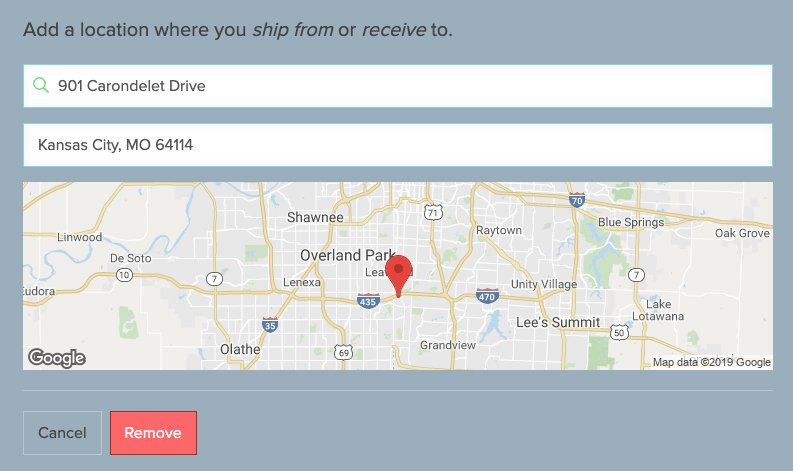Viewport: 793px width, 471px height.
Task: Click the Map data ©2019 Google attribution
Action: click(712, 362)
